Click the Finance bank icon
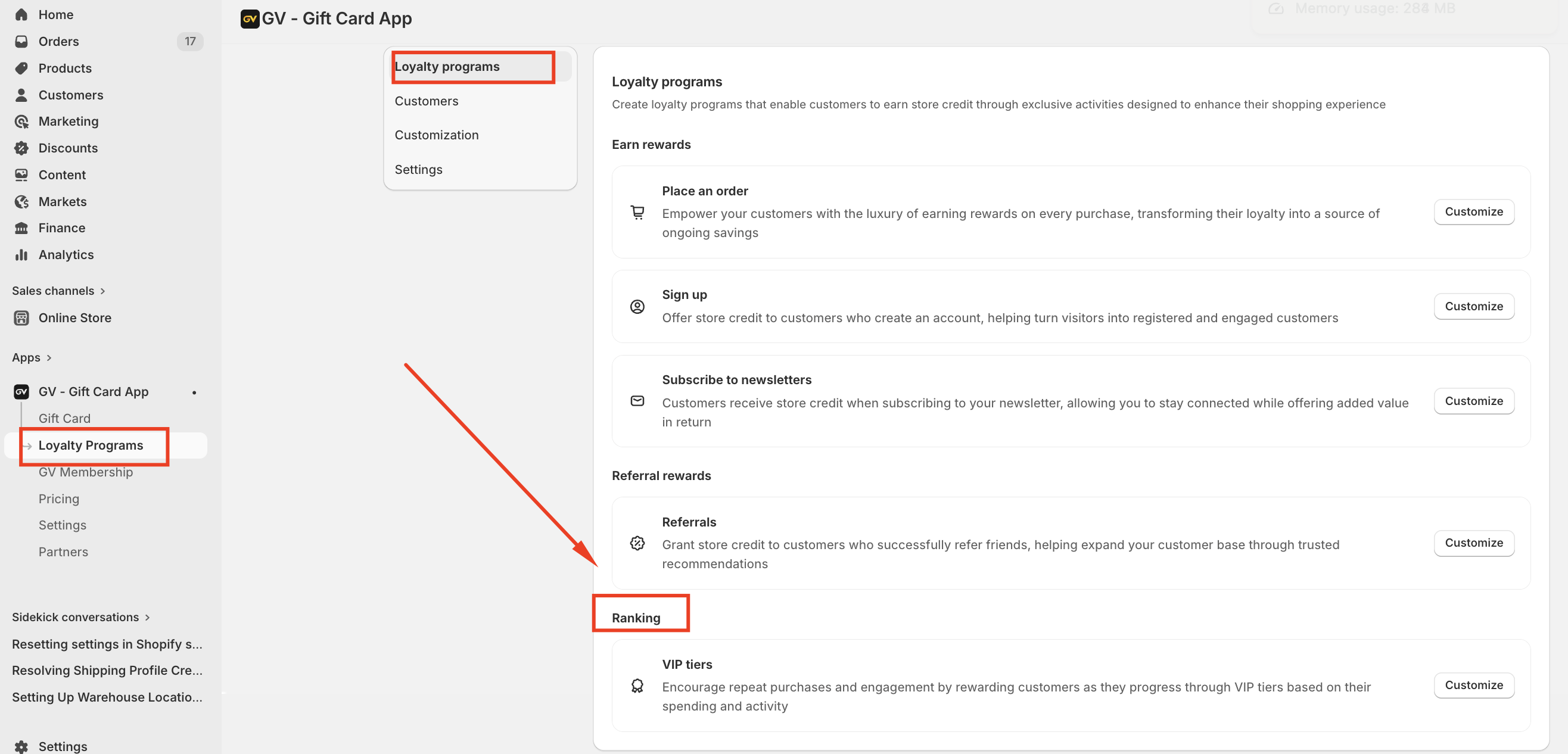Viewport: 1568px width, 754px height. 21,228
